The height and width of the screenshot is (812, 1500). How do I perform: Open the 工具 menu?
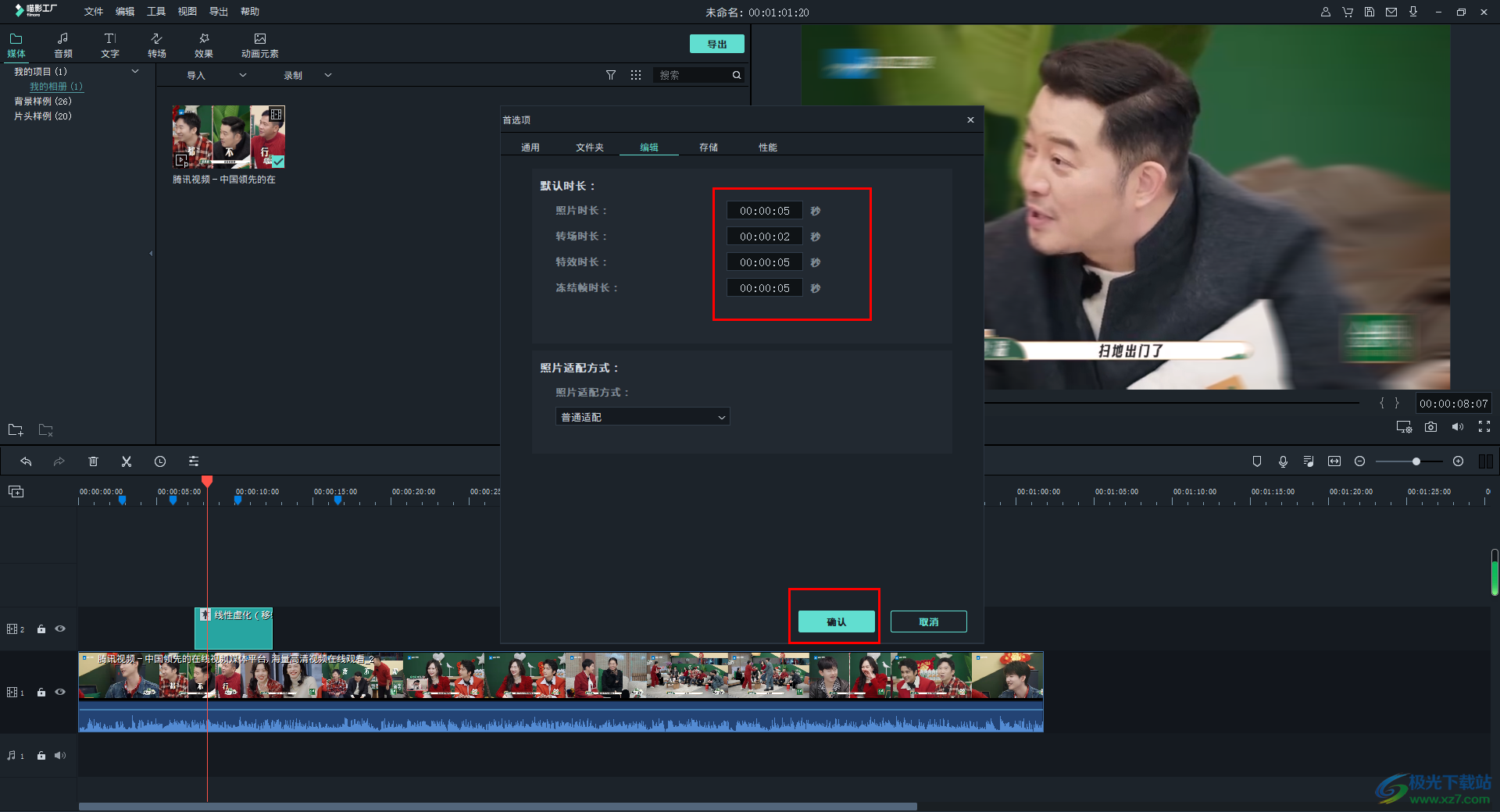(x=156, y=12)
